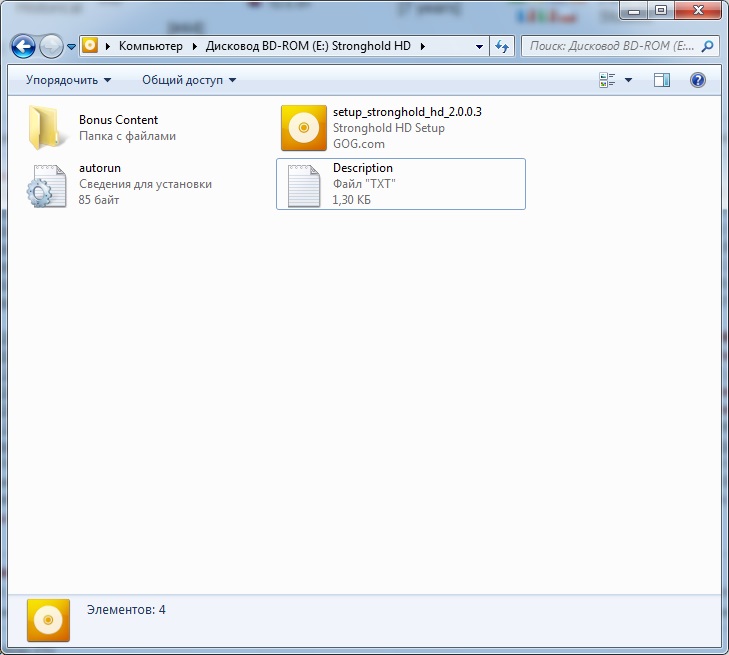
Task: Change the view with the view icon
Action: (x=607, y=80)
